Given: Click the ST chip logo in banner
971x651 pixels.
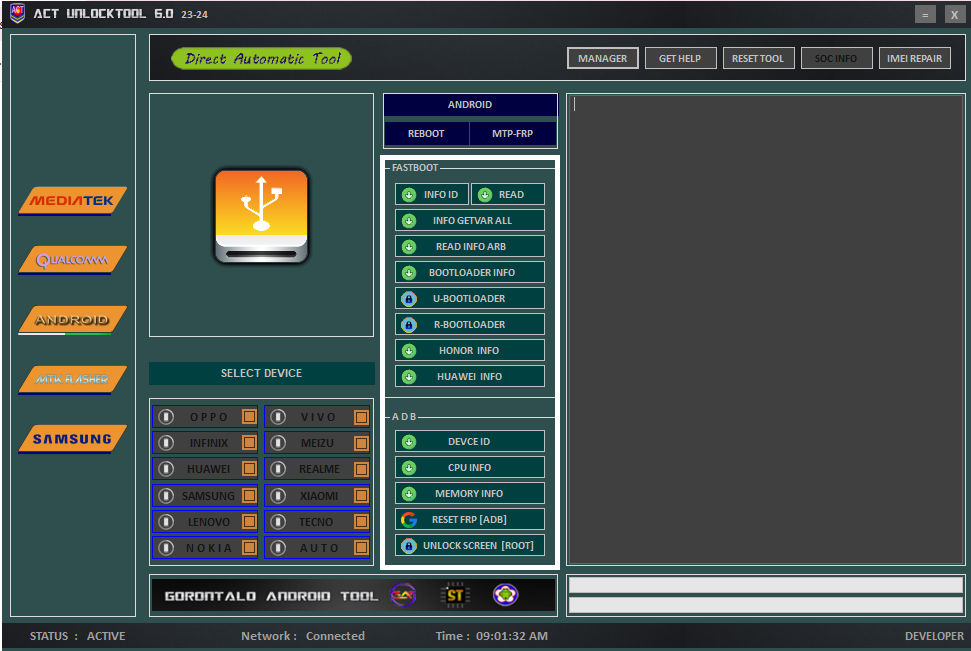Looking at the screenshot, I should point(455,595).
